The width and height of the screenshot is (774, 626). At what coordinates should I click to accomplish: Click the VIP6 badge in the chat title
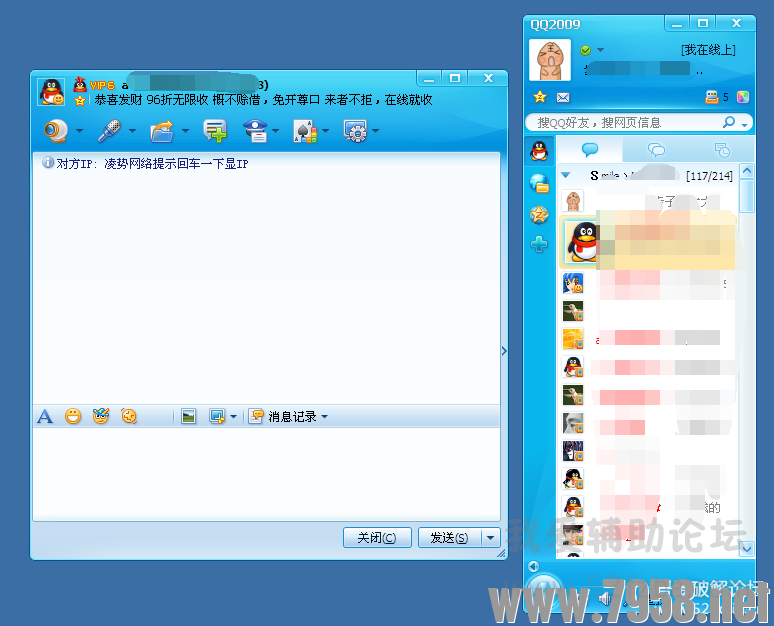(x=102, y=85)
